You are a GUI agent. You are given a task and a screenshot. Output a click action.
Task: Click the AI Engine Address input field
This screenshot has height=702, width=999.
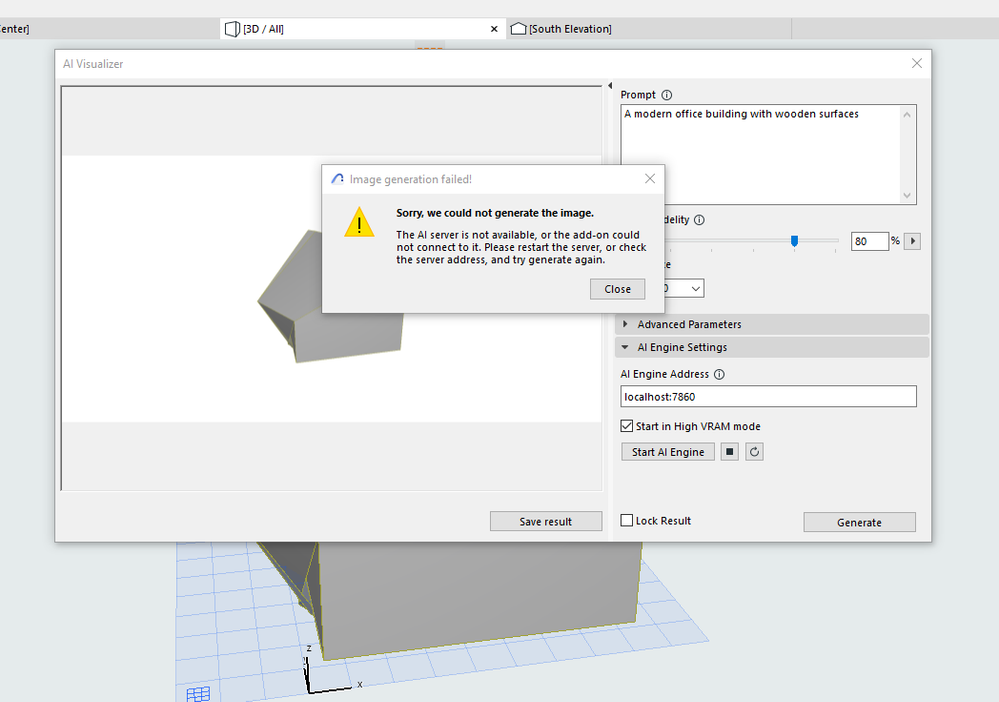(768, 396)
